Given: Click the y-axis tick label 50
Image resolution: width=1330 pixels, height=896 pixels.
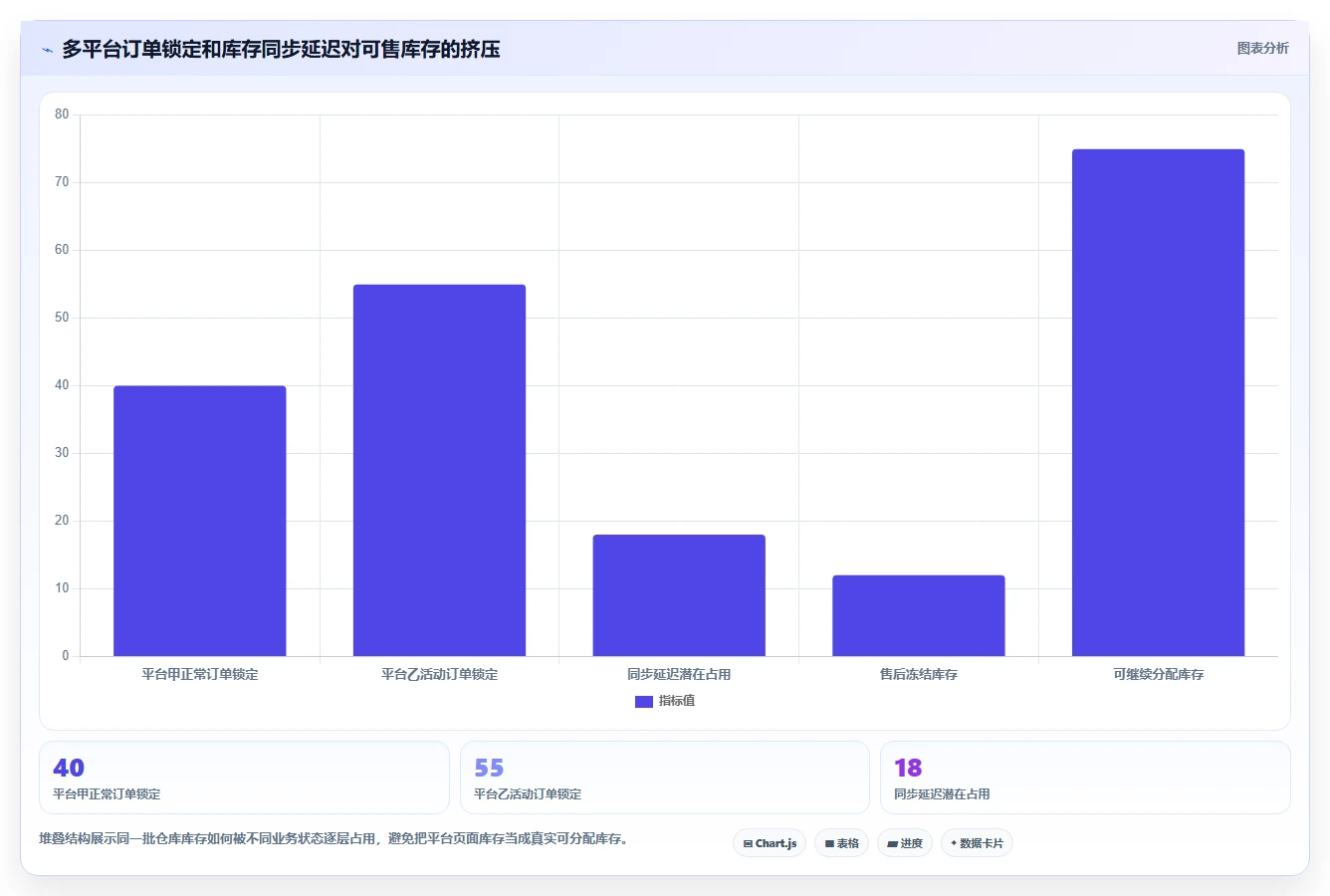Looking at the screenshot, I should click(62, 318).
